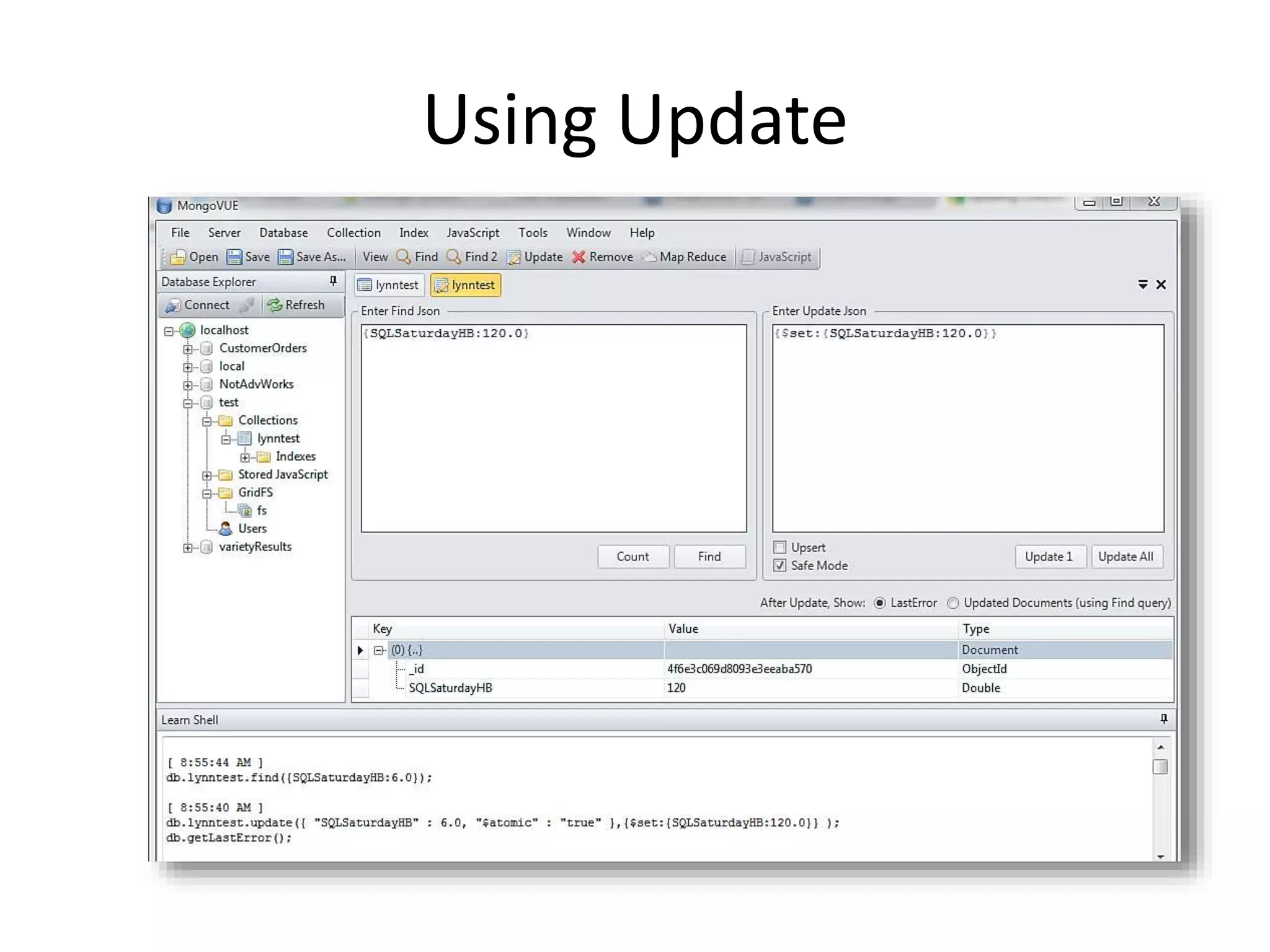Image resolution: width=1270 pixels, height=952 pixels.
Task: Click the Learn Shell scroll up arrow
Action: click(1160, 747)
